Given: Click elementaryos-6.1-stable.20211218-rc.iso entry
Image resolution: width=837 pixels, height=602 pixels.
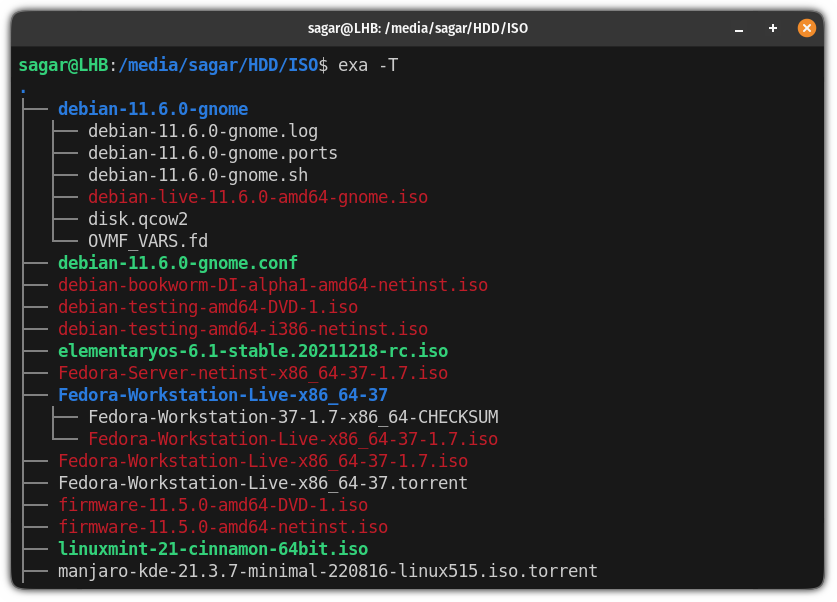Looking at the screenshot, I should point(253,351).
